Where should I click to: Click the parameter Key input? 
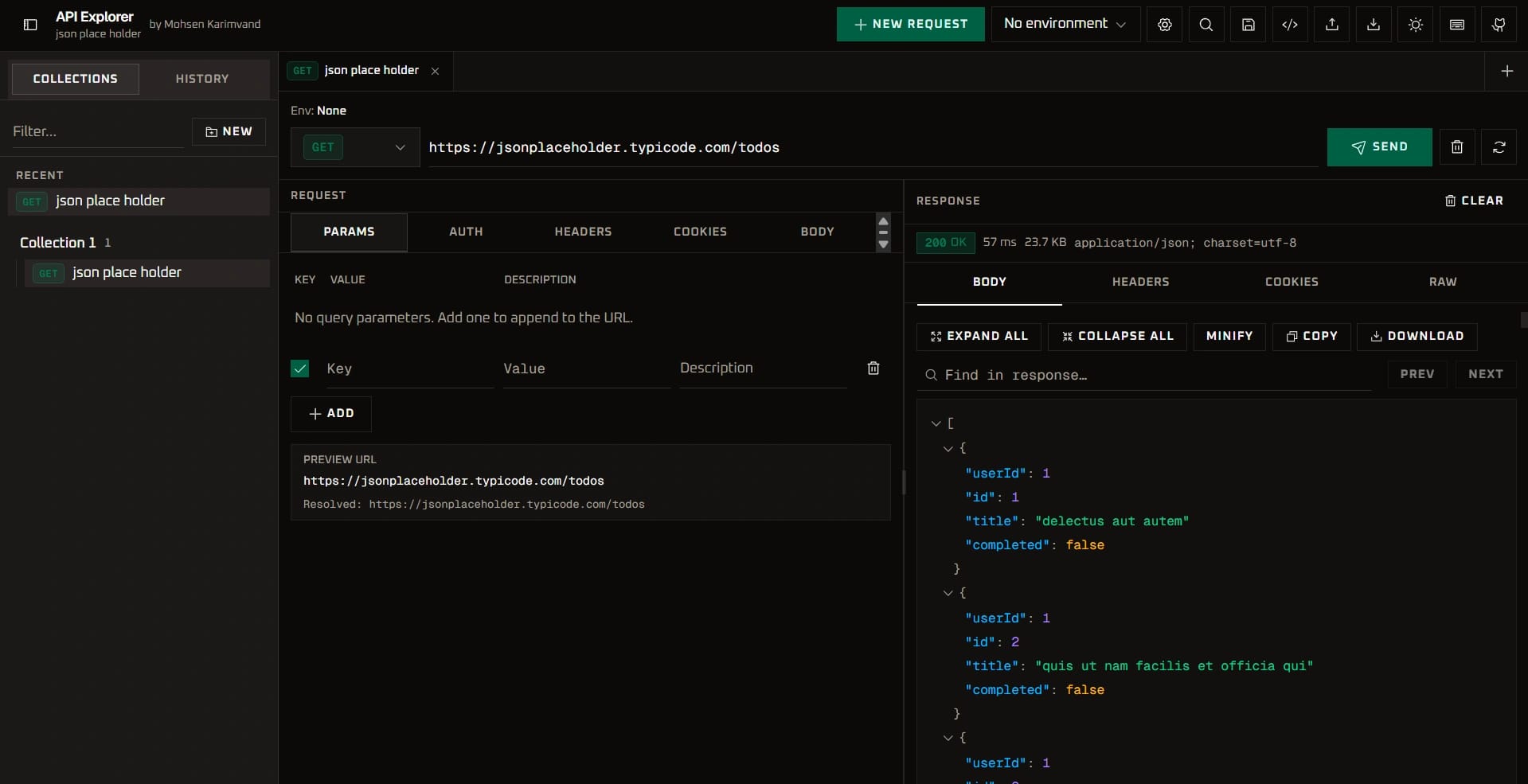tap(409, 369)
